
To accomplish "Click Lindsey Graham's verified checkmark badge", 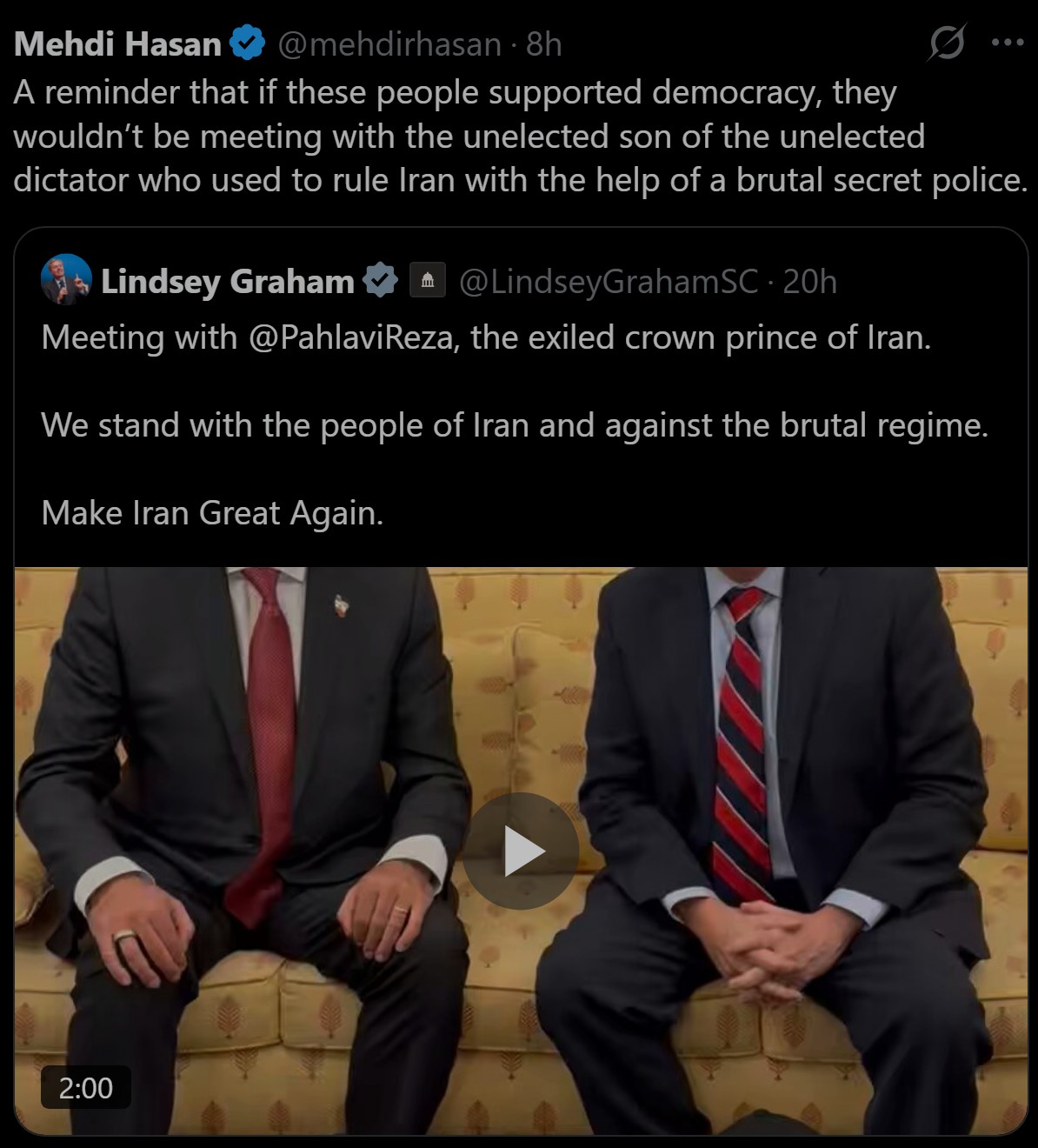I will (380, 281).
